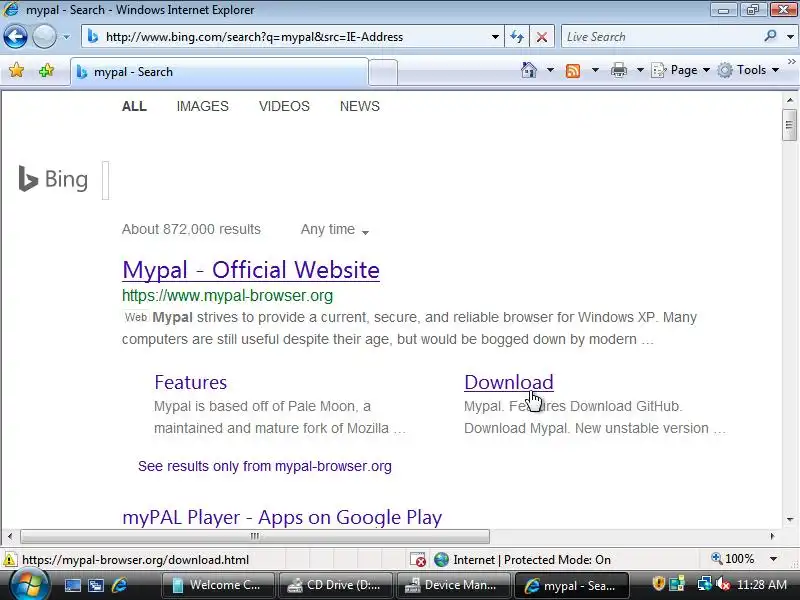Switch to the NEWS results tab
800x600 pixels.
pyautogui.click(x=360, y=106)
